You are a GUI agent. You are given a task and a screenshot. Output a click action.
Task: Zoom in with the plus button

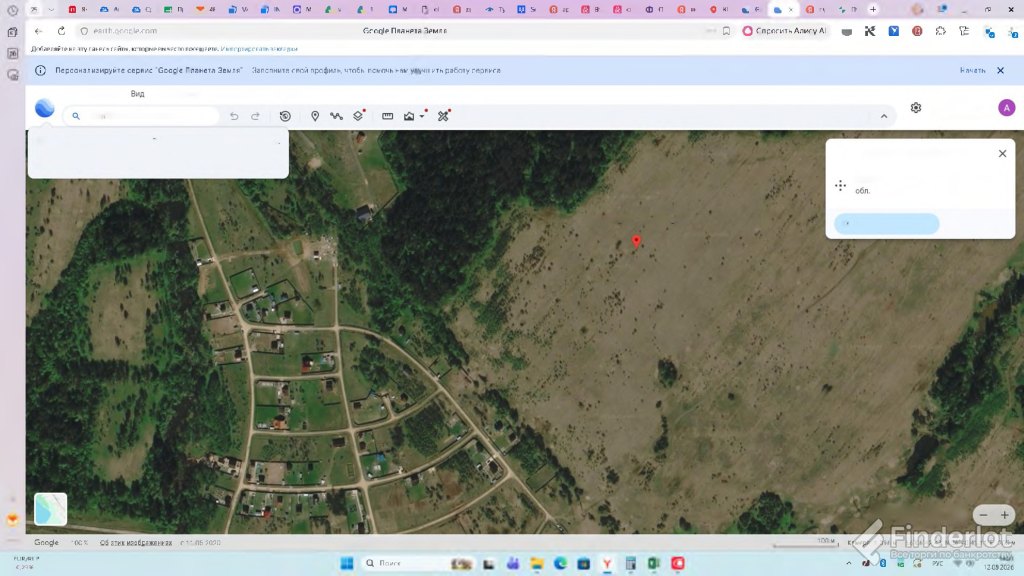(x=1004, y=515)
